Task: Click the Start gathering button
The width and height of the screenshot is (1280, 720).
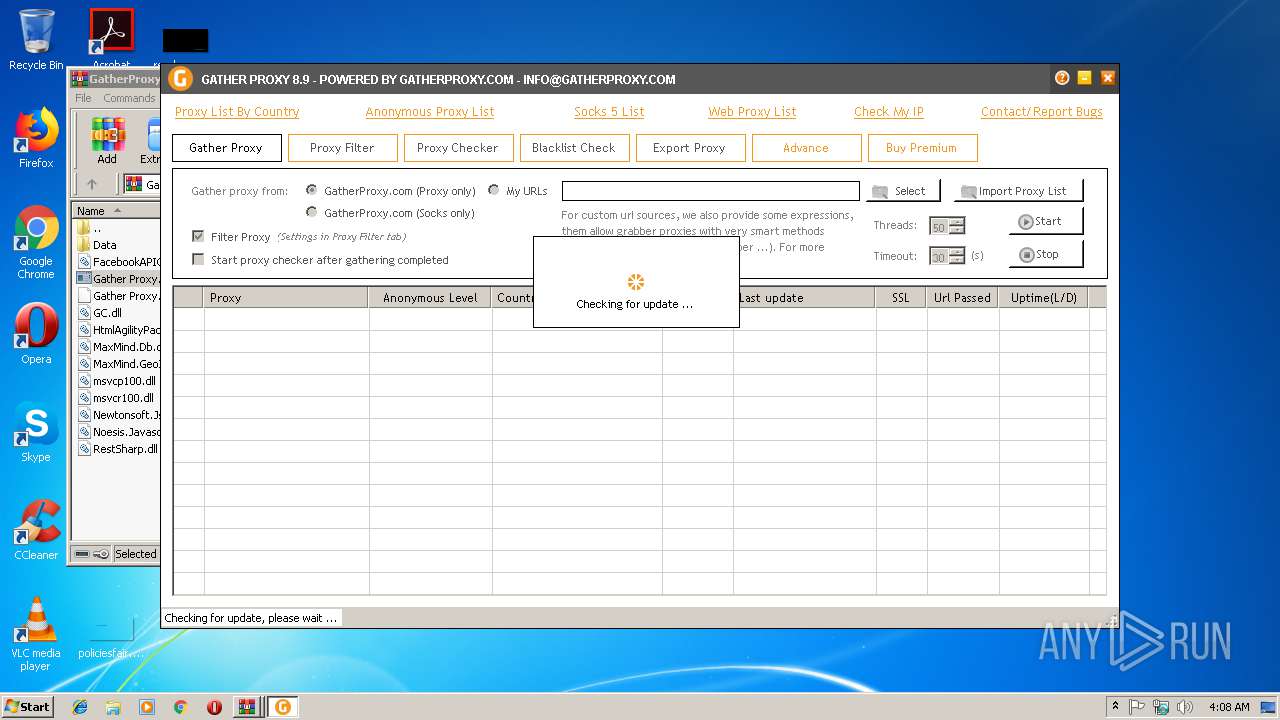Action: 1045,222
